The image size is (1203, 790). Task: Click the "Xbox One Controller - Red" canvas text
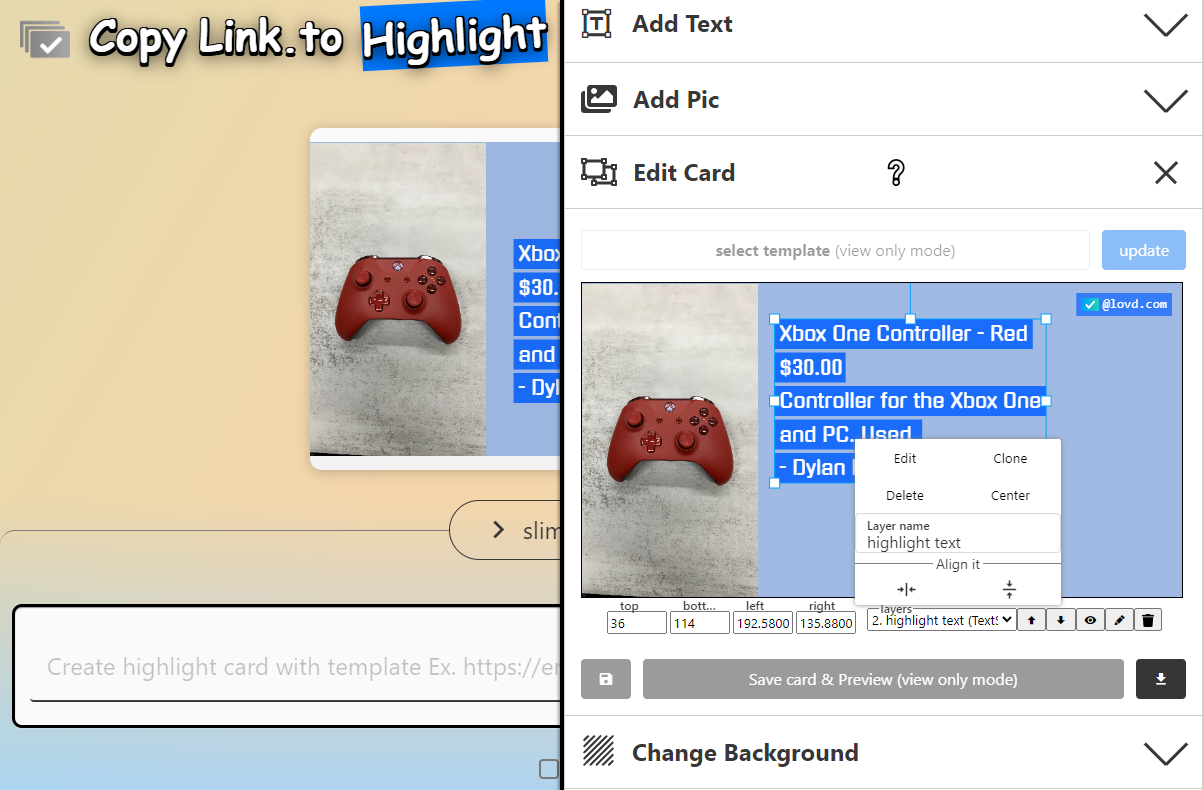pyautogui.click(x=903, y=333)
